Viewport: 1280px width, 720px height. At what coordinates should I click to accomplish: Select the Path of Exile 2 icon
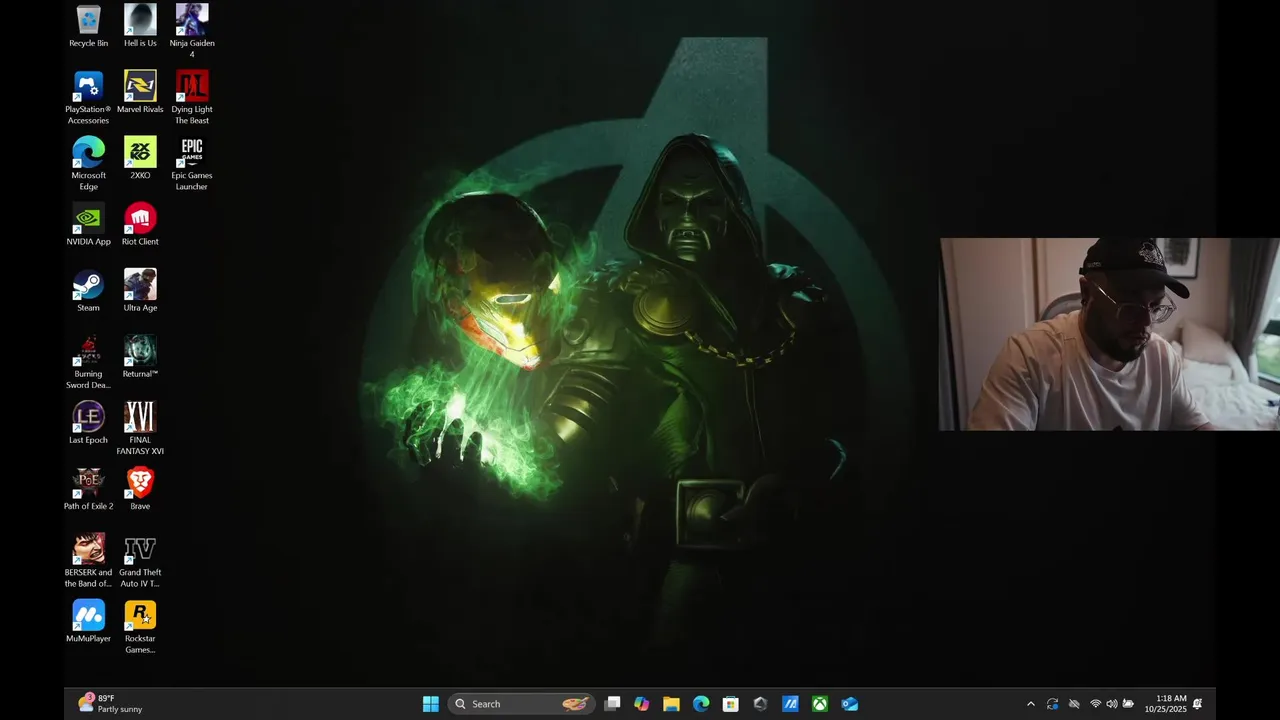88,488
